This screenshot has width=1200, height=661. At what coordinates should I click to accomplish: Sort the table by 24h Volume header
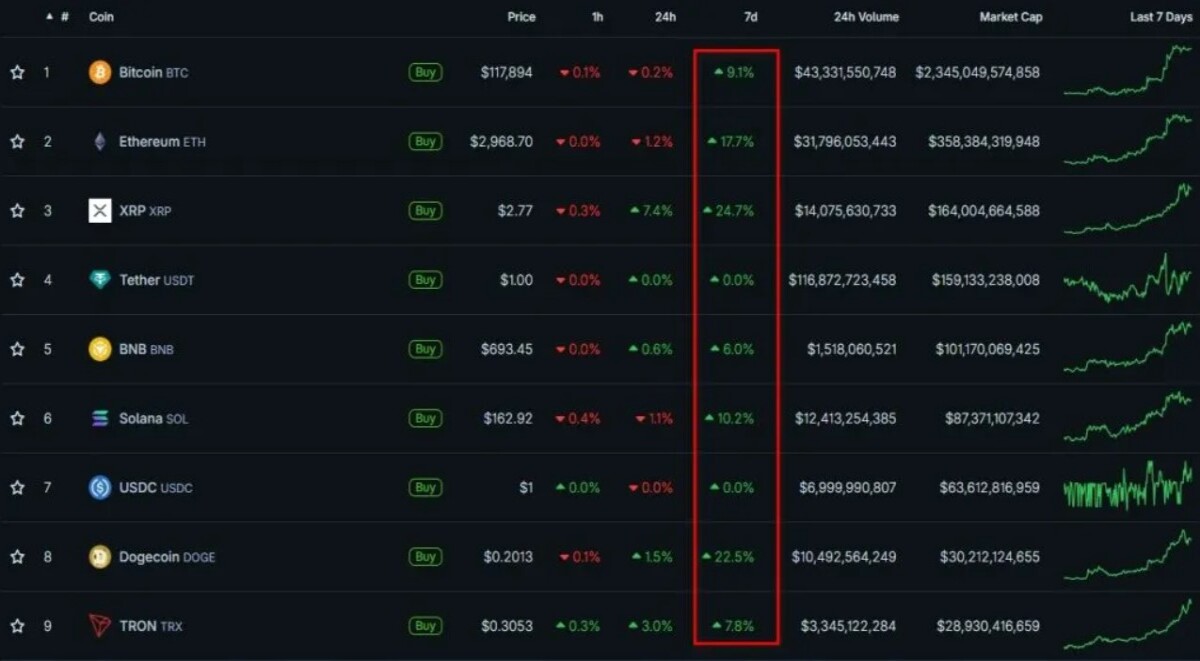point(866,17)
